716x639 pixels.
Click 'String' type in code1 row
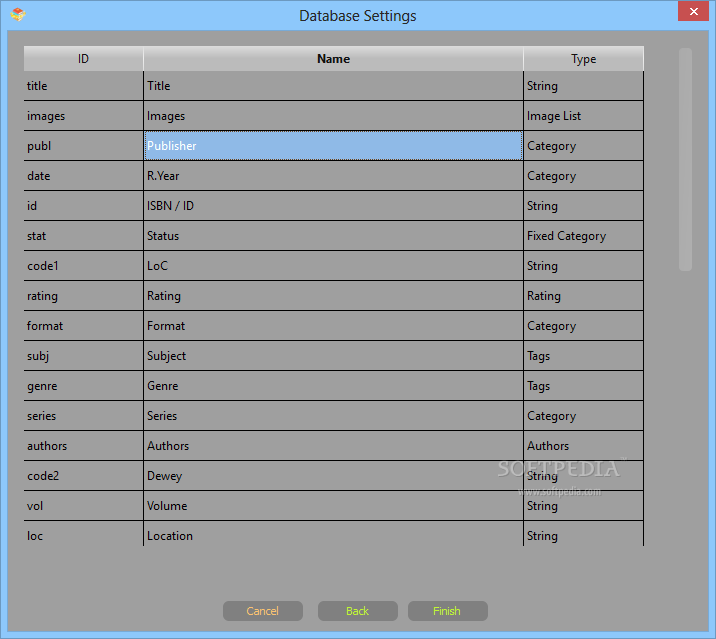(x=584, y=266)
